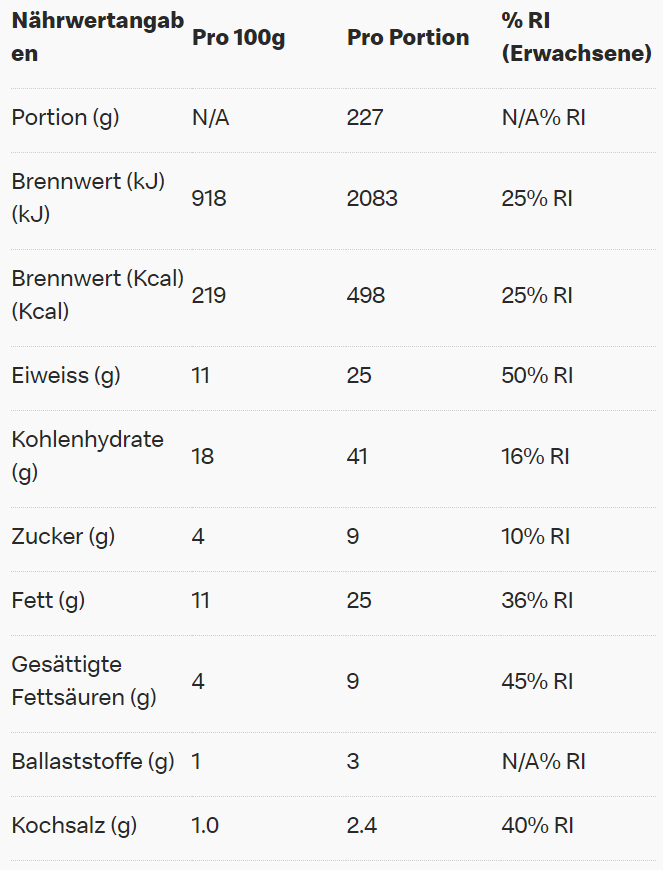The width and height of the screenshot is (663, 870).
Task: Click the 'Fett (g)' row label
Action: tap(48, 601)
